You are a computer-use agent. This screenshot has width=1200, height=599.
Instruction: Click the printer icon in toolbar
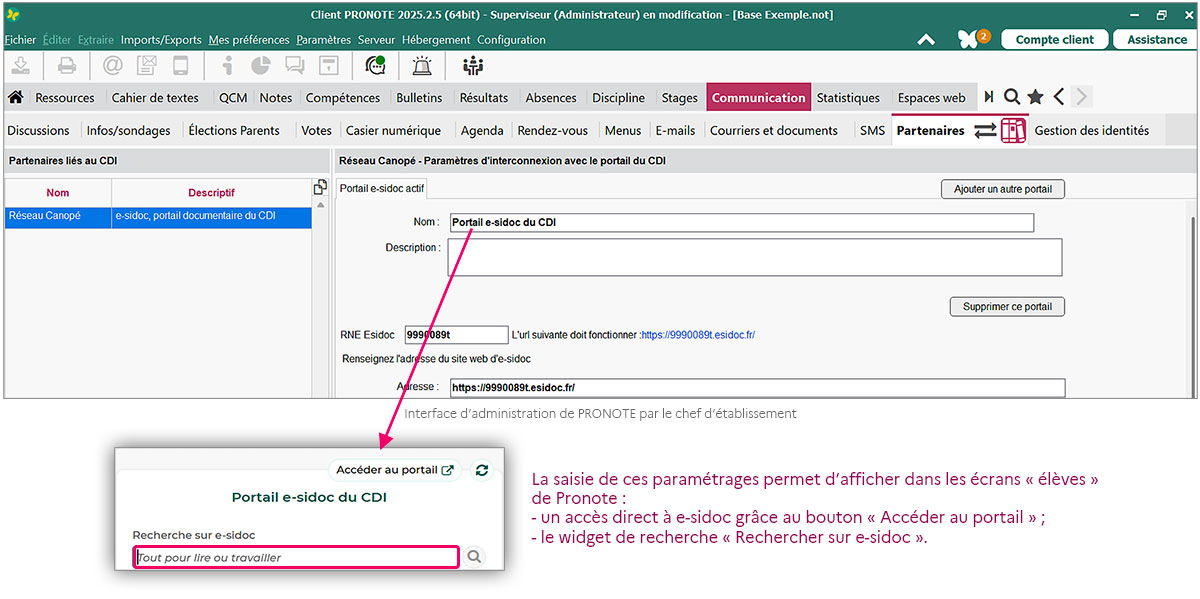coord(66,66)
